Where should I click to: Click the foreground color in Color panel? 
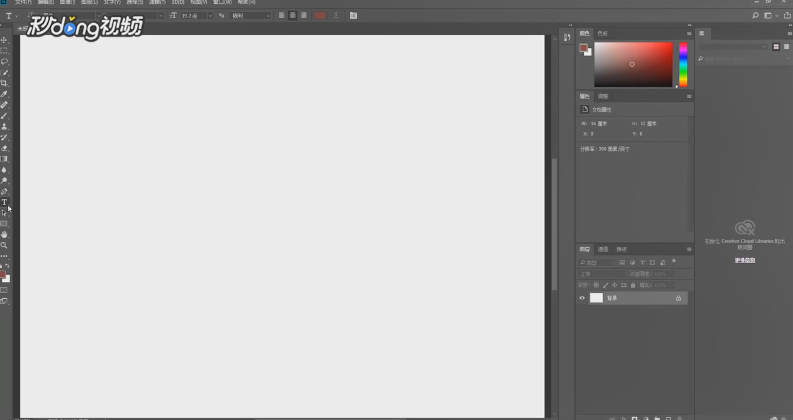click(583, 48)
